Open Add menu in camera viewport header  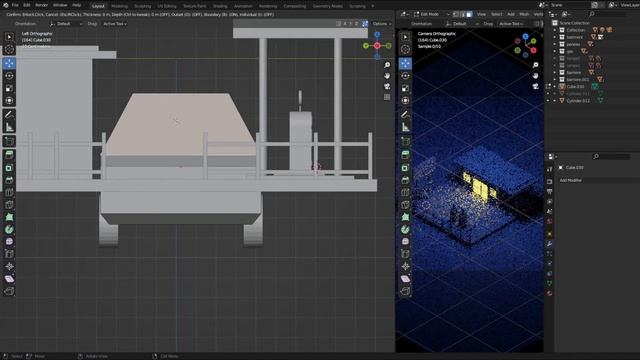coord(511,14)
